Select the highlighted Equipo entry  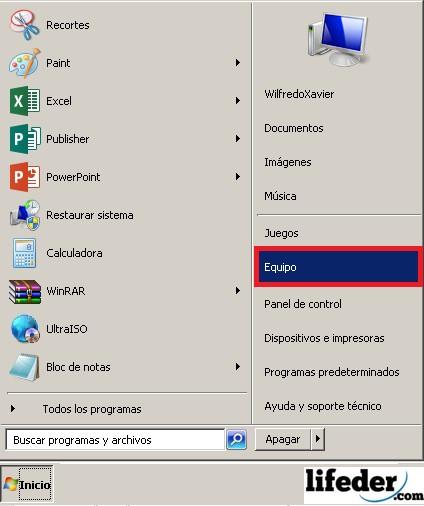[x=338, y=267]
